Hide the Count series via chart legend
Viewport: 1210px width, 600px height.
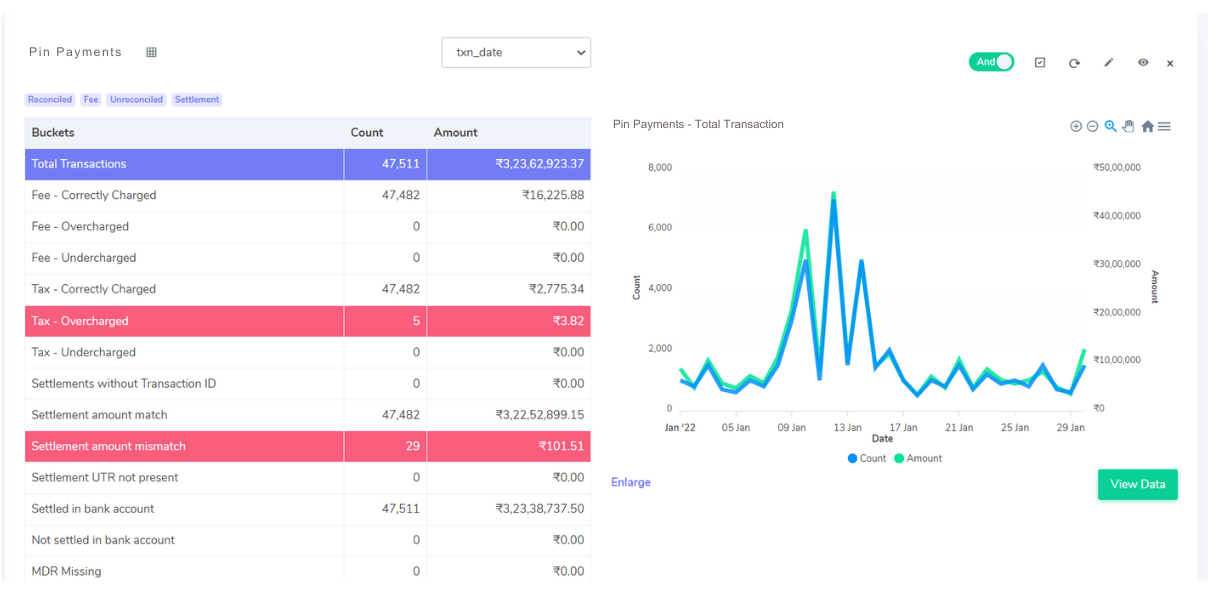click(x=866, y=458)
